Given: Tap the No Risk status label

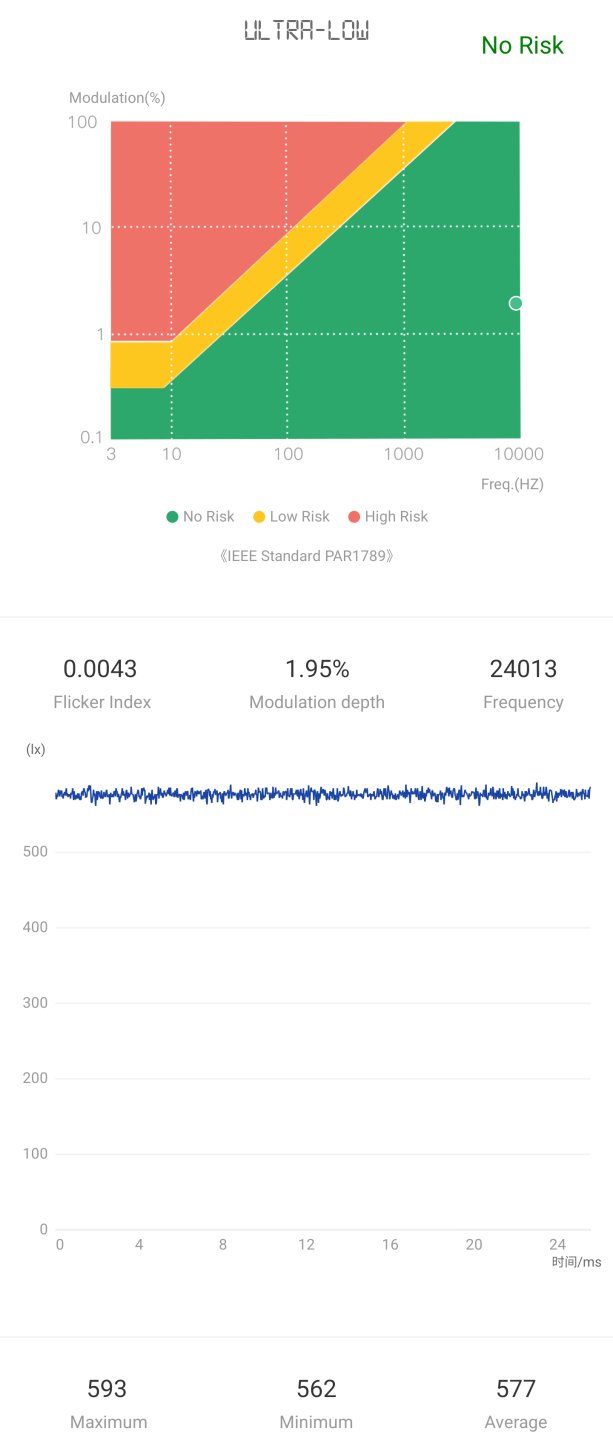Looking at the screenshot, I should 522,45.
